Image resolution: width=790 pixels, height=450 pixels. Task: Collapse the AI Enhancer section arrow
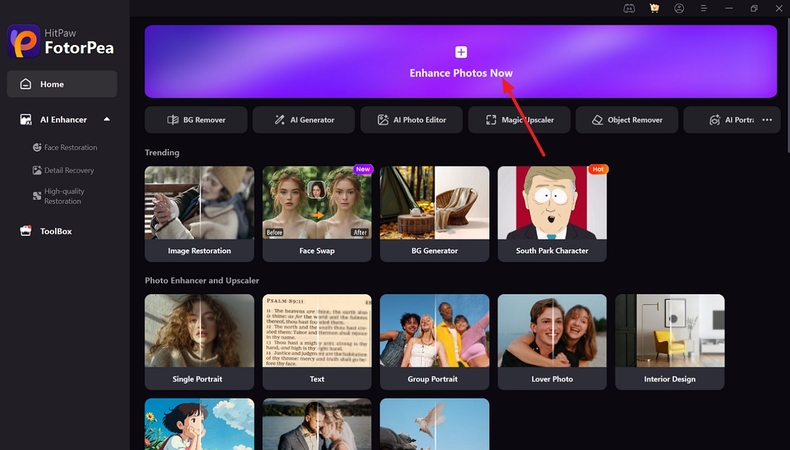point(107,119)
